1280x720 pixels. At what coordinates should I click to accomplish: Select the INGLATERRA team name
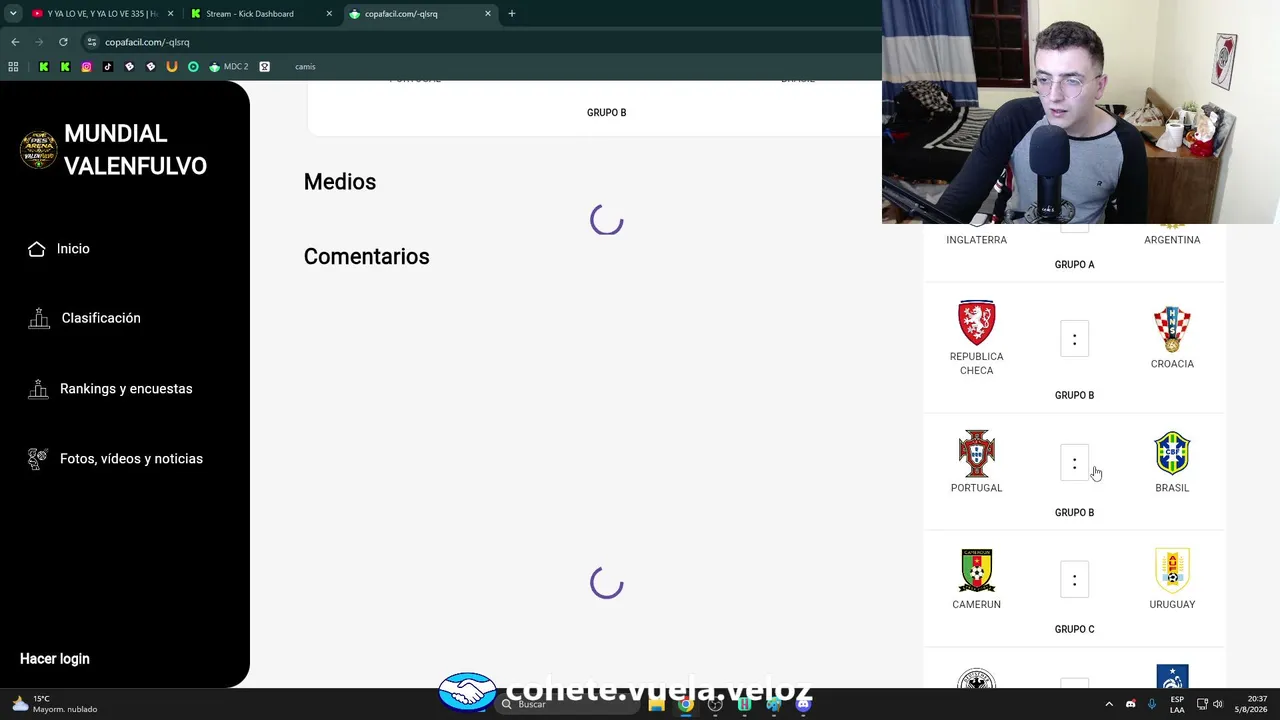click(977, 240)
